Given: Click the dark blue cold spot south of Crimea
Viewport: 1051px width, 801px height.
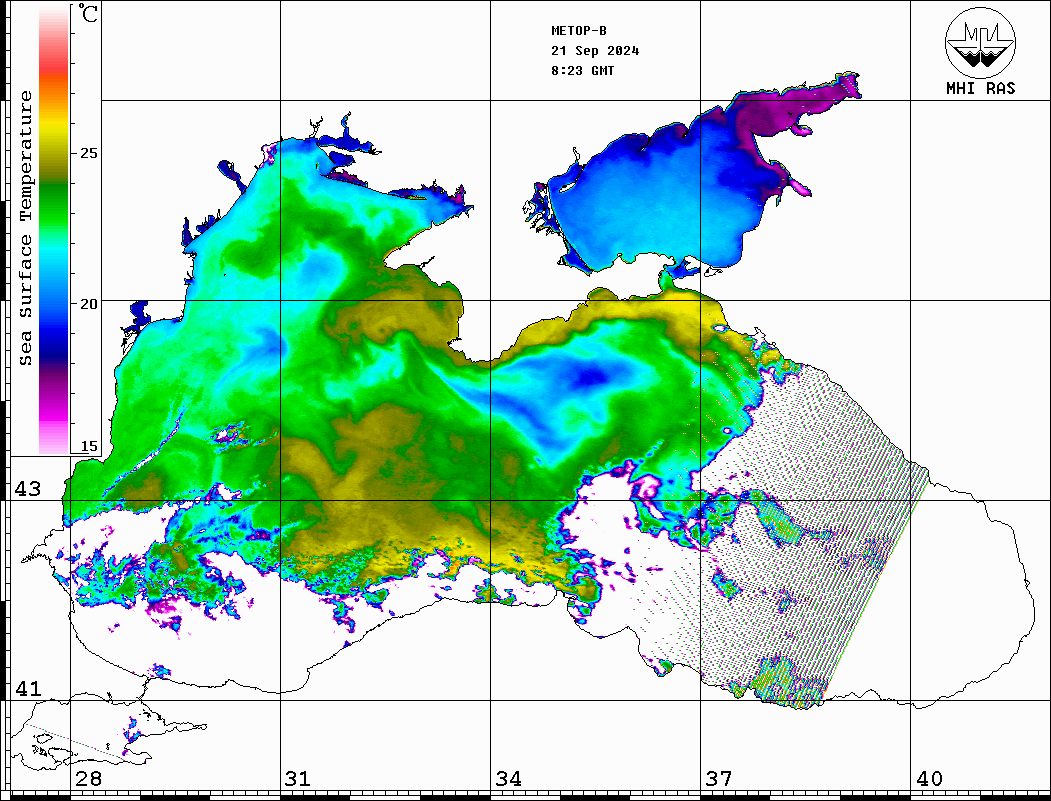Looking at the screenshot, I should click(x=591, y=377).
